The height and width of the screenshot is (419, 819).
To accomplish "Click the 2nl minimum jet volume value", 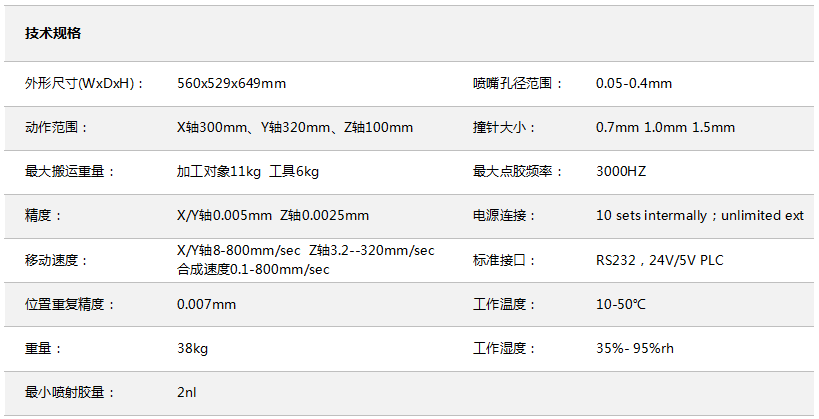I will pos(186,392).
